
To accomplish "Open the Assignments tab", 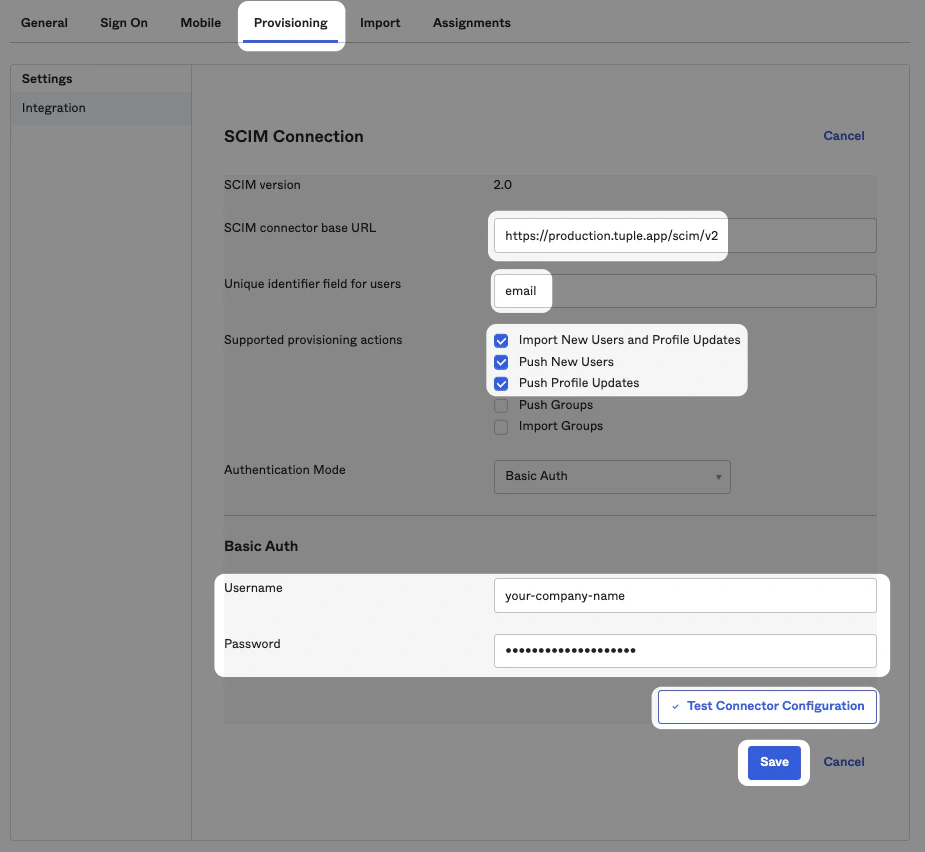I will (471, 22).
